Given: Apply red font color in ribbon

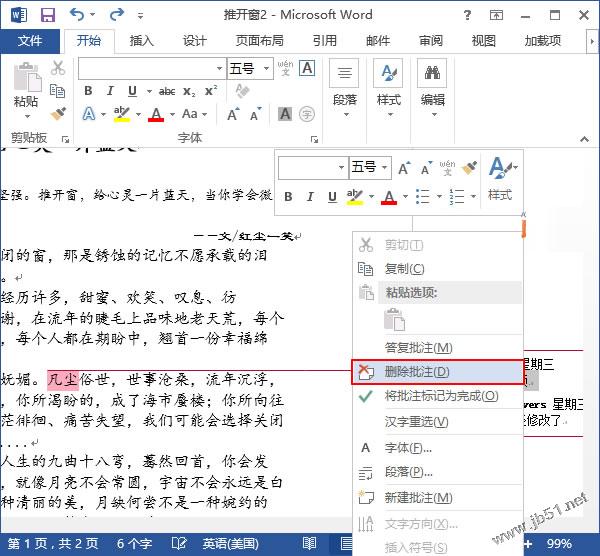Looking at the screenshot, I should tap(156, 114).
